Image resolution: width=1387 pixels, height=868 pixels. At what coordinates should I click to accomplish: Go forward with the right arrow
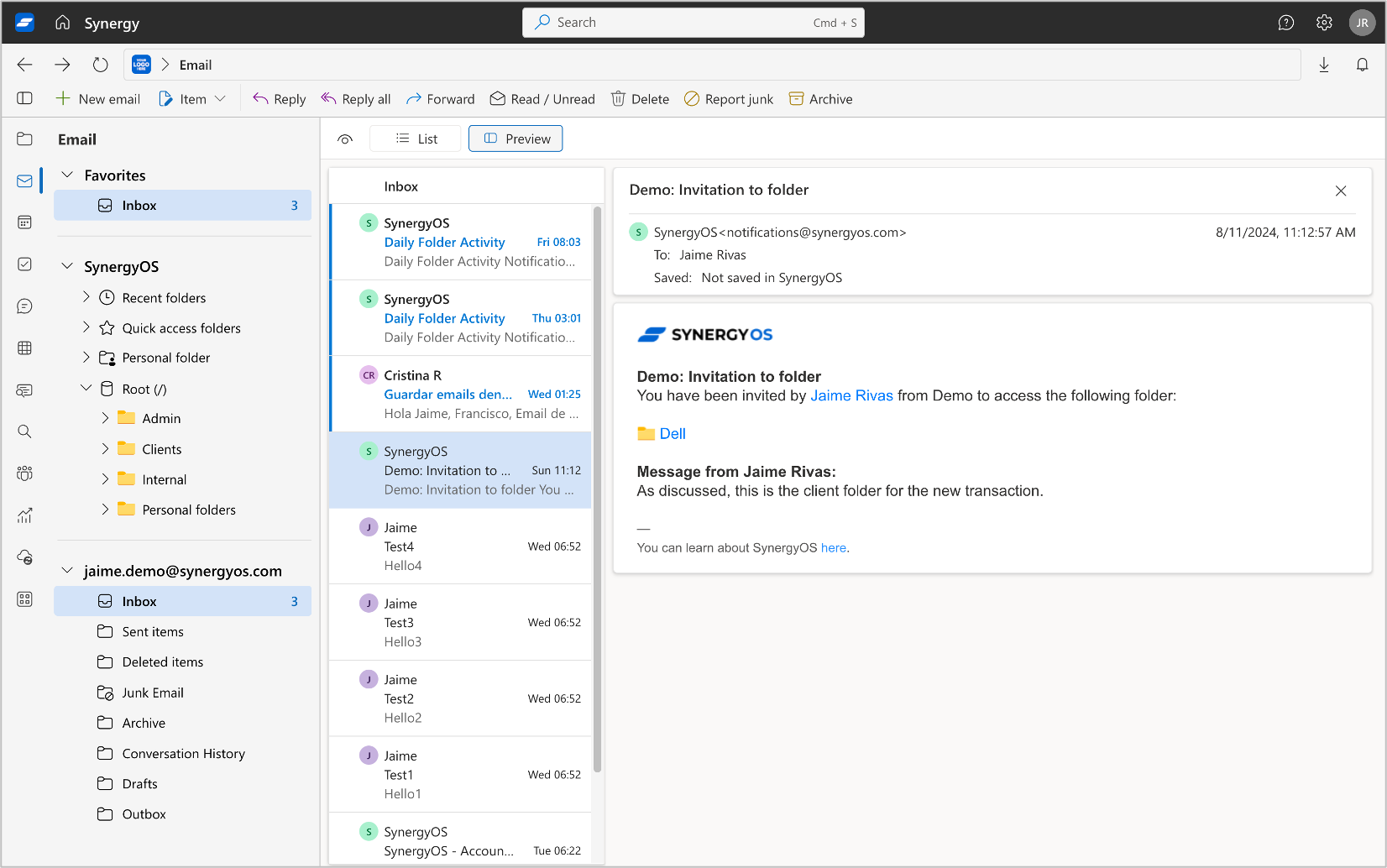[62, 65]
